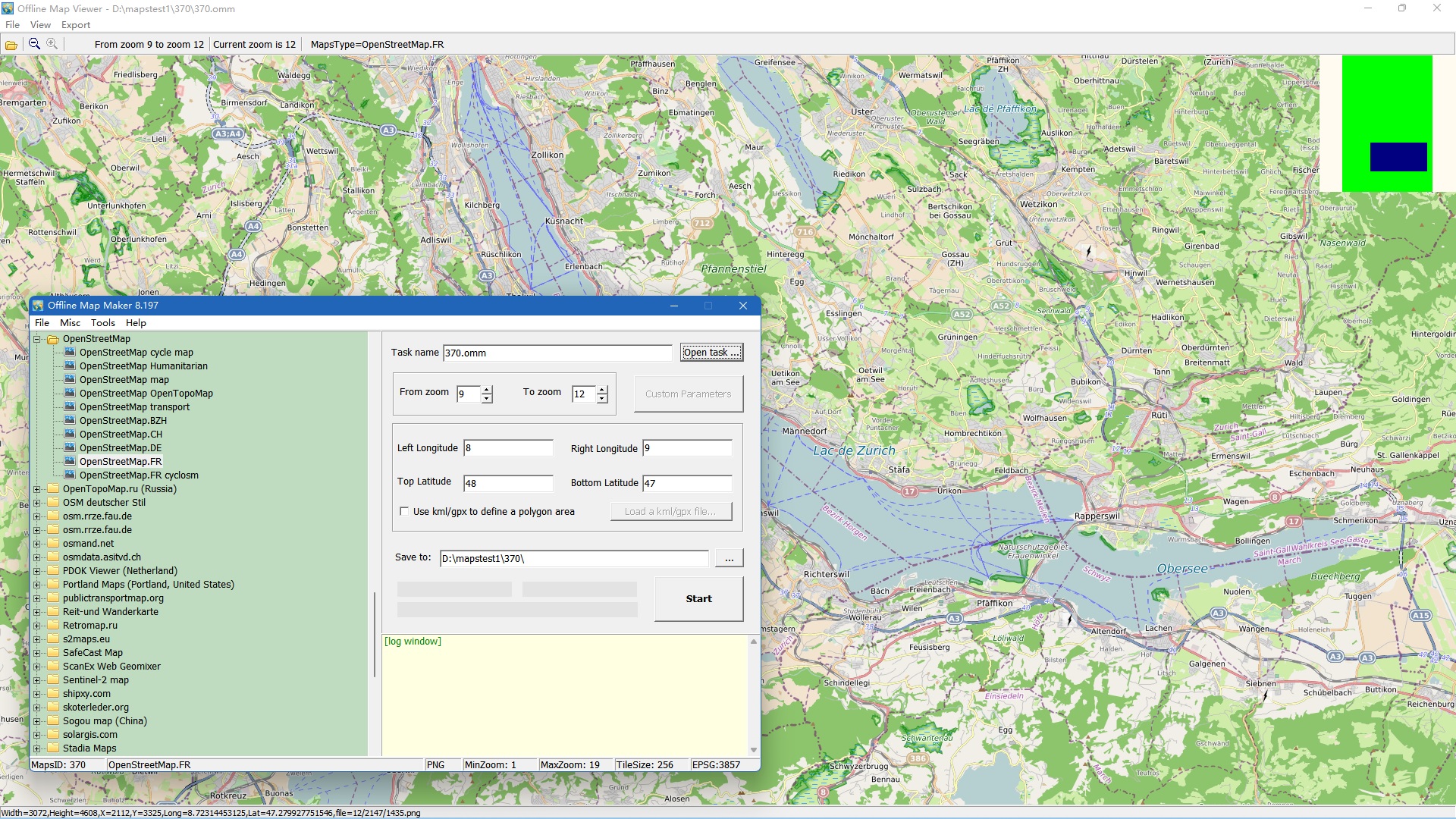This screenshot has height=819, width=1456.
Task: Expand the osmdata.asitvd.ch node
Action: pos(36,557)
